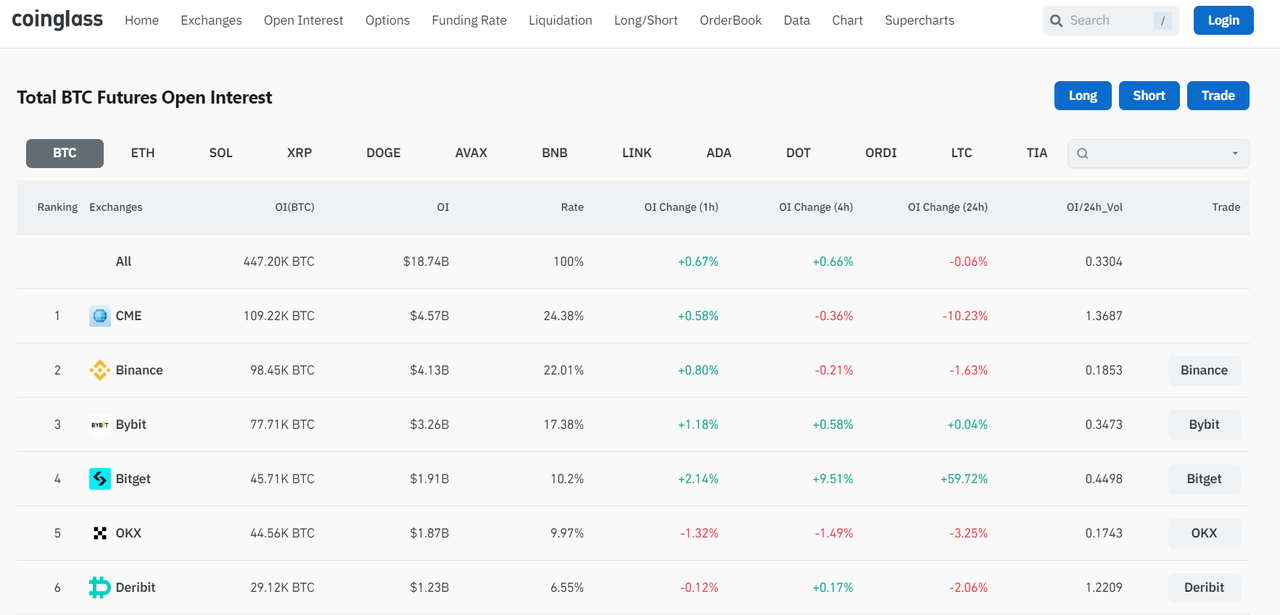Open the Liquidation menu item
Image resolution: width=1280 pixels, height=615 pixels.
point(560,20)
